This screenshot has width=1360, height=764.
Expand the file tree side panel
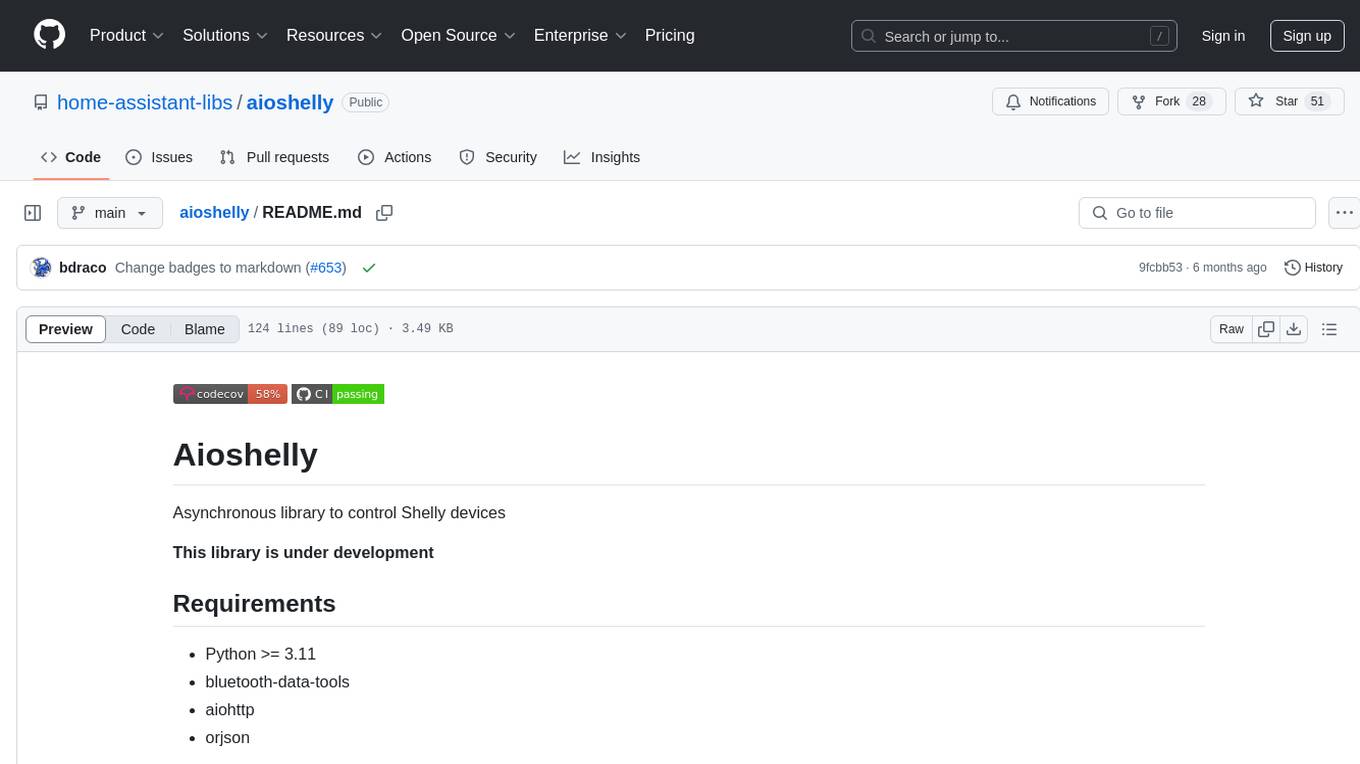(33, 213)
